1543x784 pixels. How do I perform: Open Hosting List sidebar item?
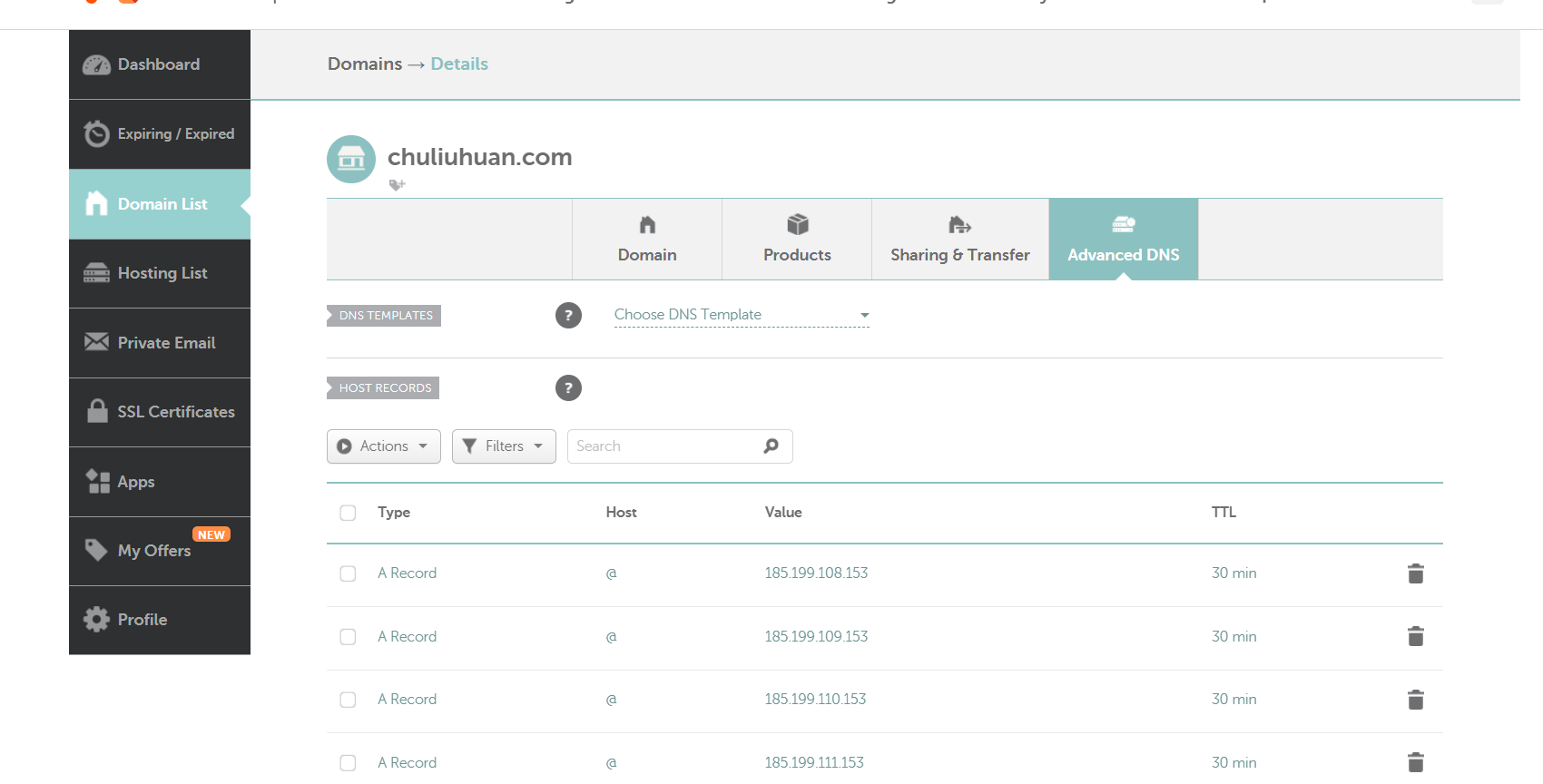(x=160, y=273)
